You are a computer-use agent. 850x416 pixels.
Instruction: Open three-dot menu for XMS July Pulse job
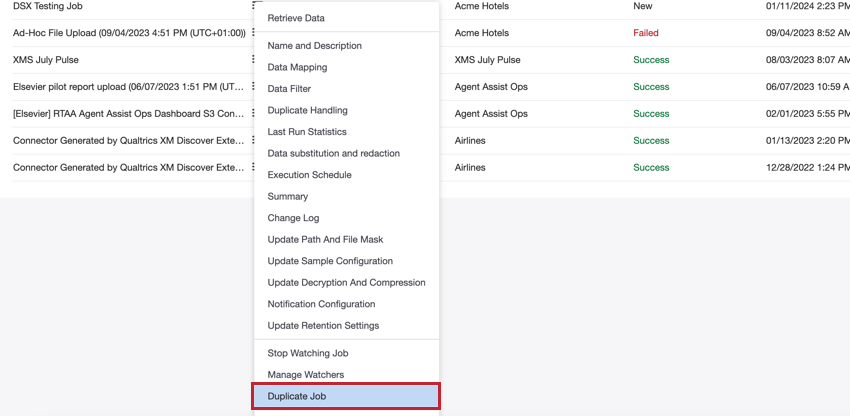coord(253,60)
